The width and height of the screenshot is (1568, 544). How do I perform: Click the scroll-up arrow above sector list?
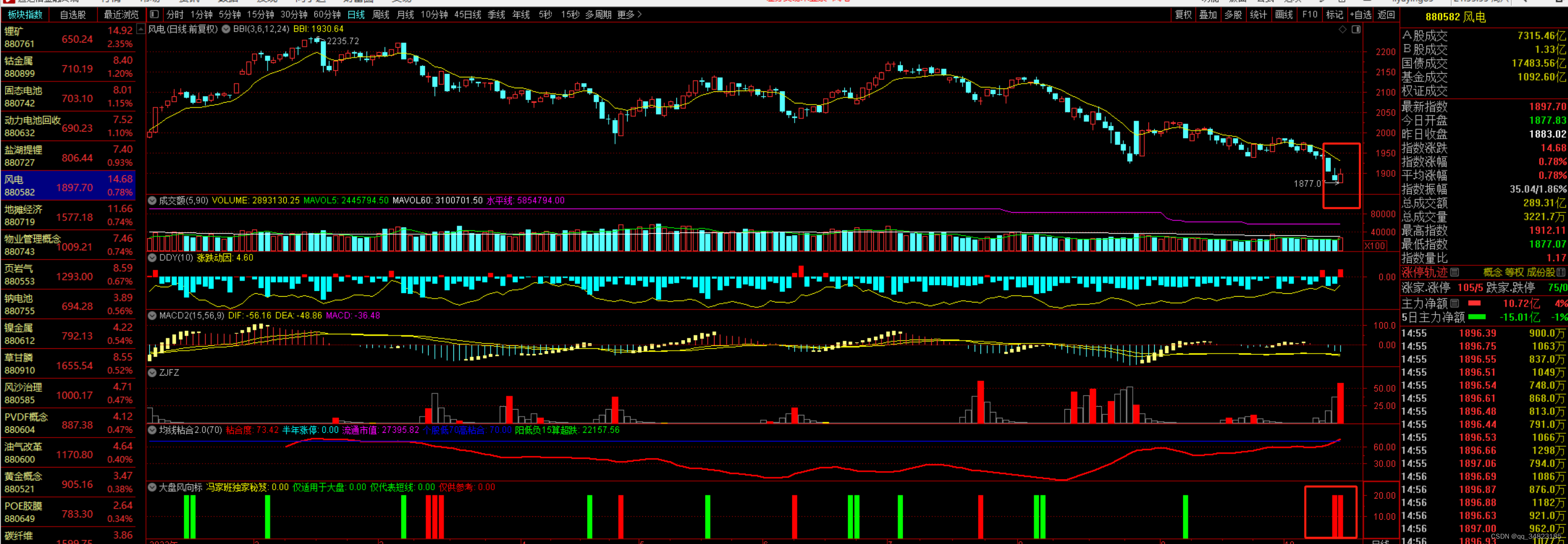[141, 29]
